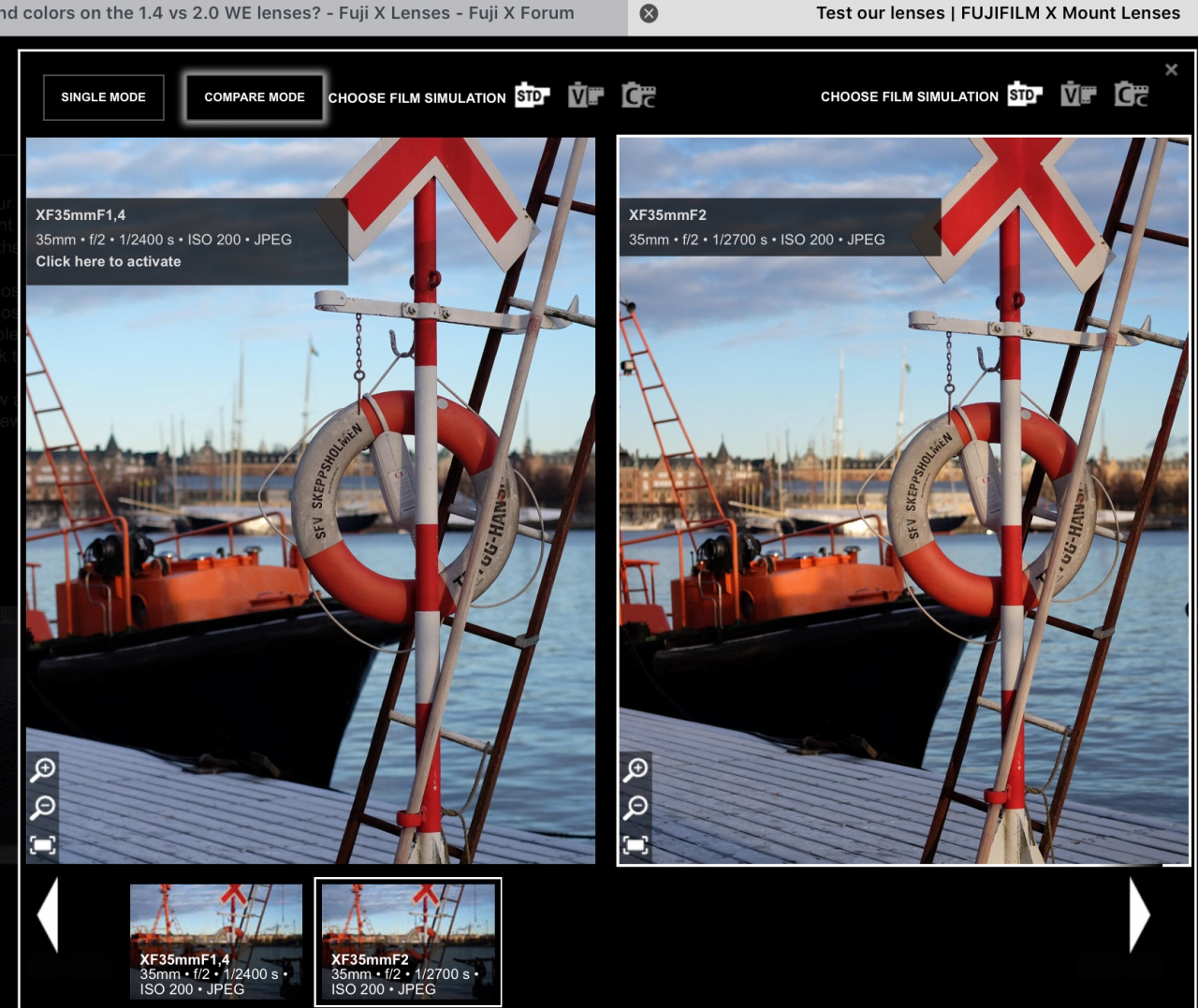Choose the XF35mmF1,4 thumbnail
Image resolution: width=1198 pixels, height=1008 pixels.
pyautogui.click(x=216, y=941)
